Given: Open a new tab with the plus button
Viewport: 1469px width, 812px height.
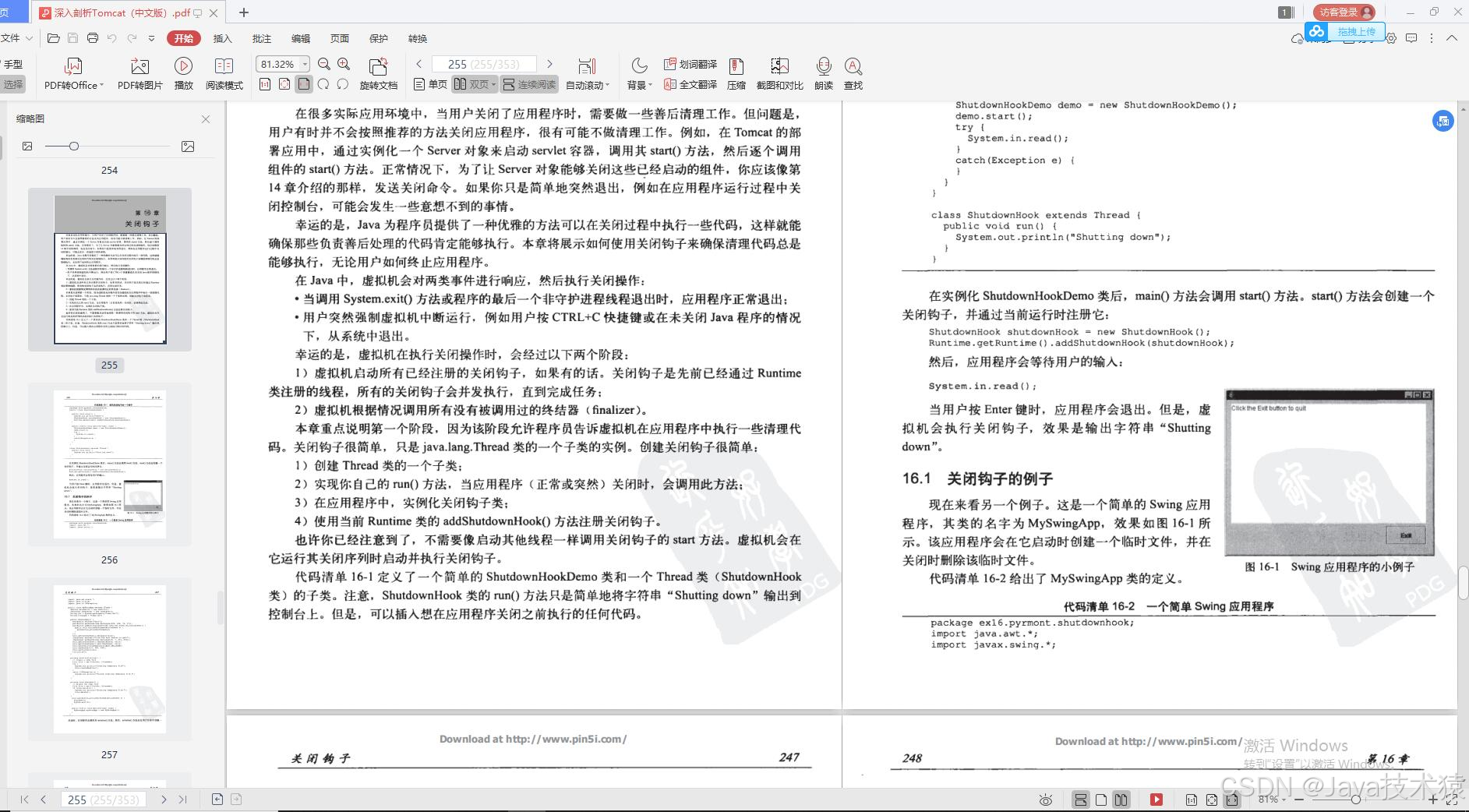Looking at the screenshot, I should [x=244, y=12].
